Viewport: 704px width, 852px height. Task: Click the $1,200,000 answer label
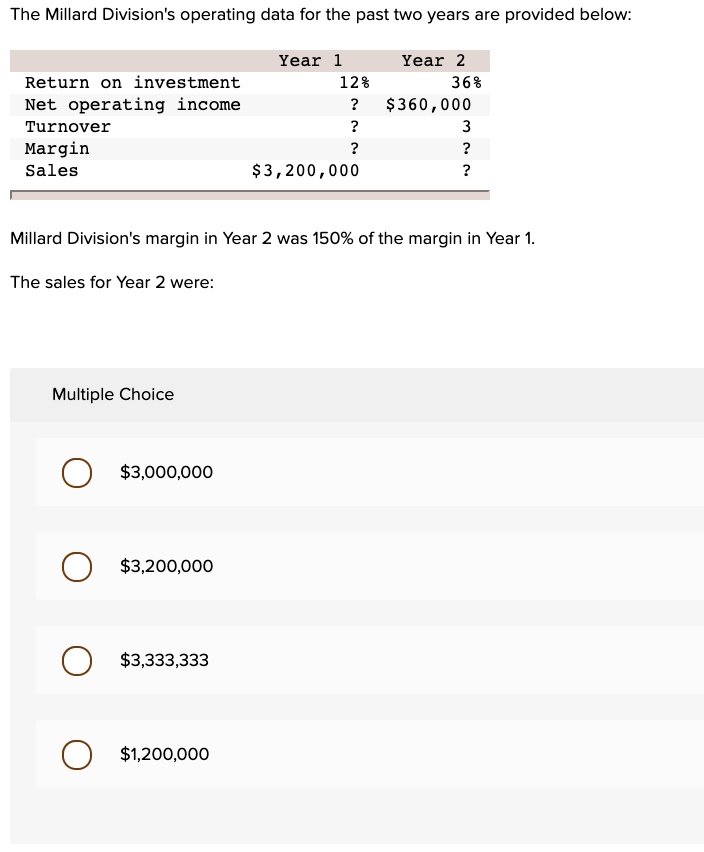tap(164, 754)
